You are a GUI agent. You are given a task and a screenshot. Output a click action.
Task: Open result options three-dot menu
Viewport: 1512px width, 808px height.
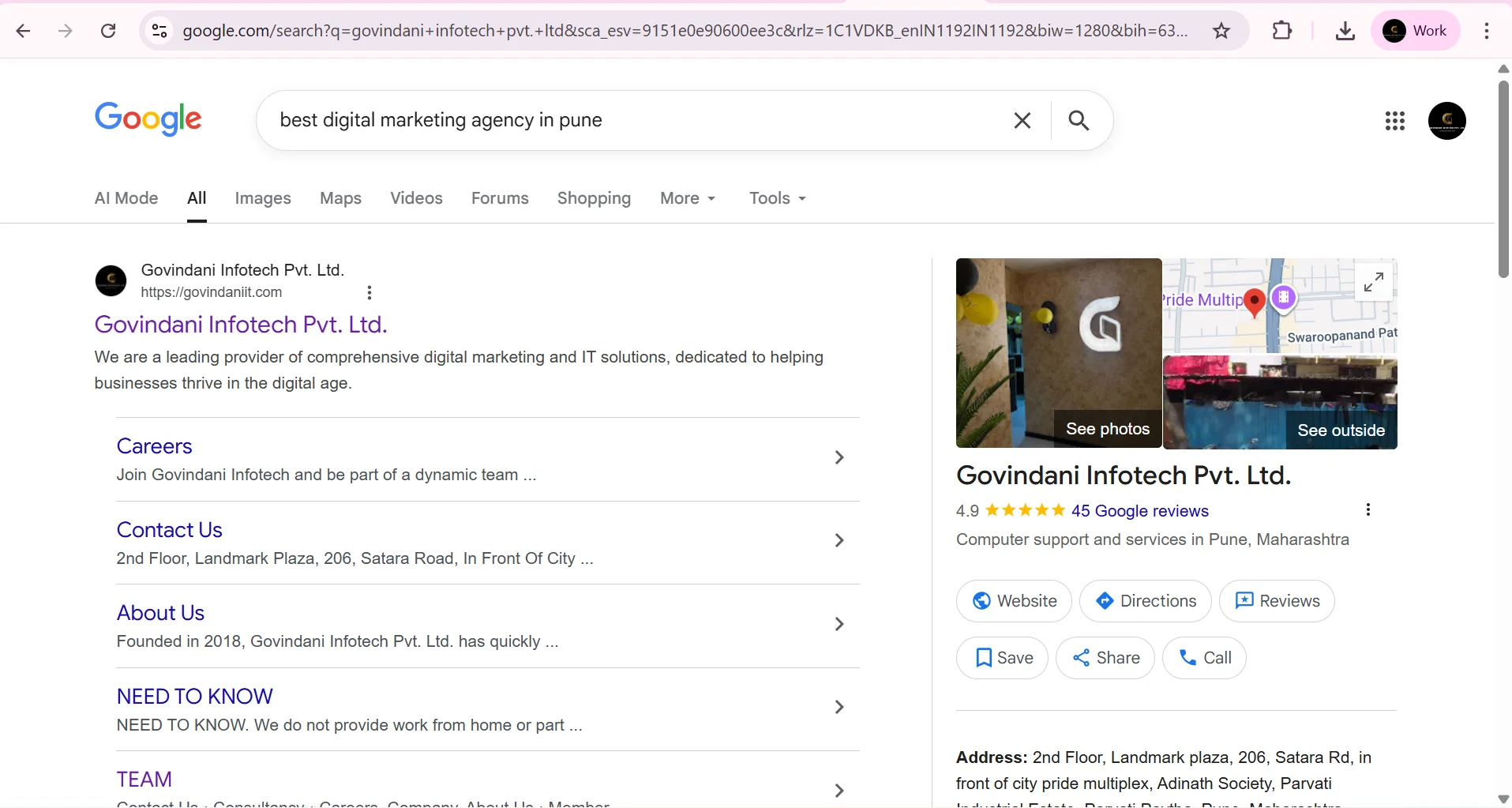pyautogui.click(x=370, y=293)
